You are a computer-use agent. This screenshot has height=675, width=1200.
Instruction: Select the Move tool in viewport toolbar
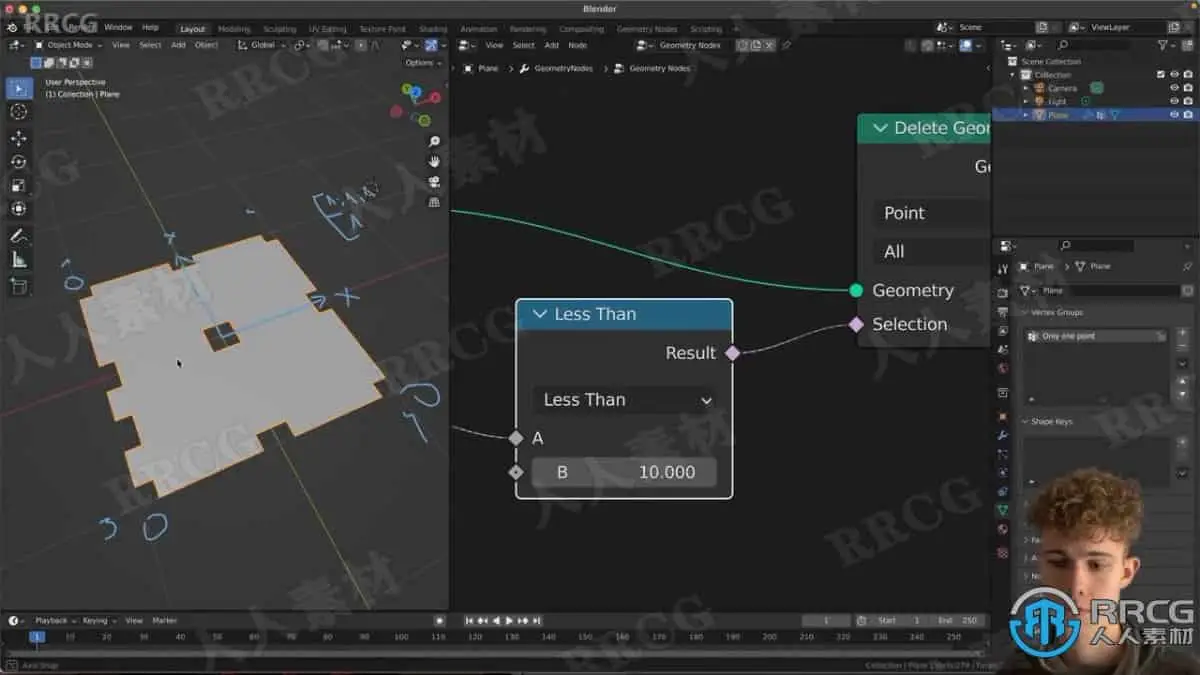tap(19, 138)
